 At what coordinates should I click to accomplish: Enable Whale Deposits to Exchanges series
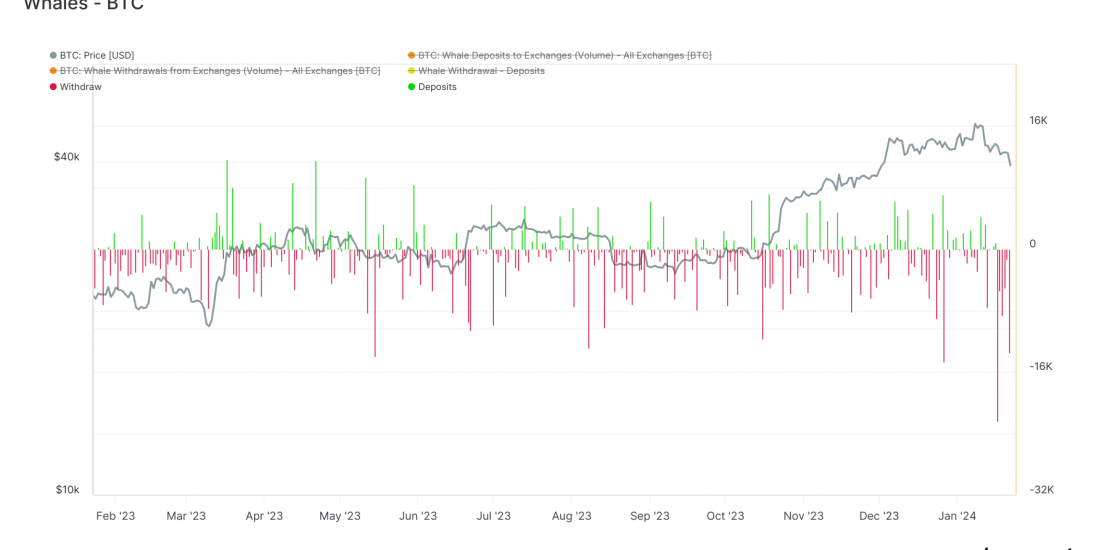click(564, 55)
